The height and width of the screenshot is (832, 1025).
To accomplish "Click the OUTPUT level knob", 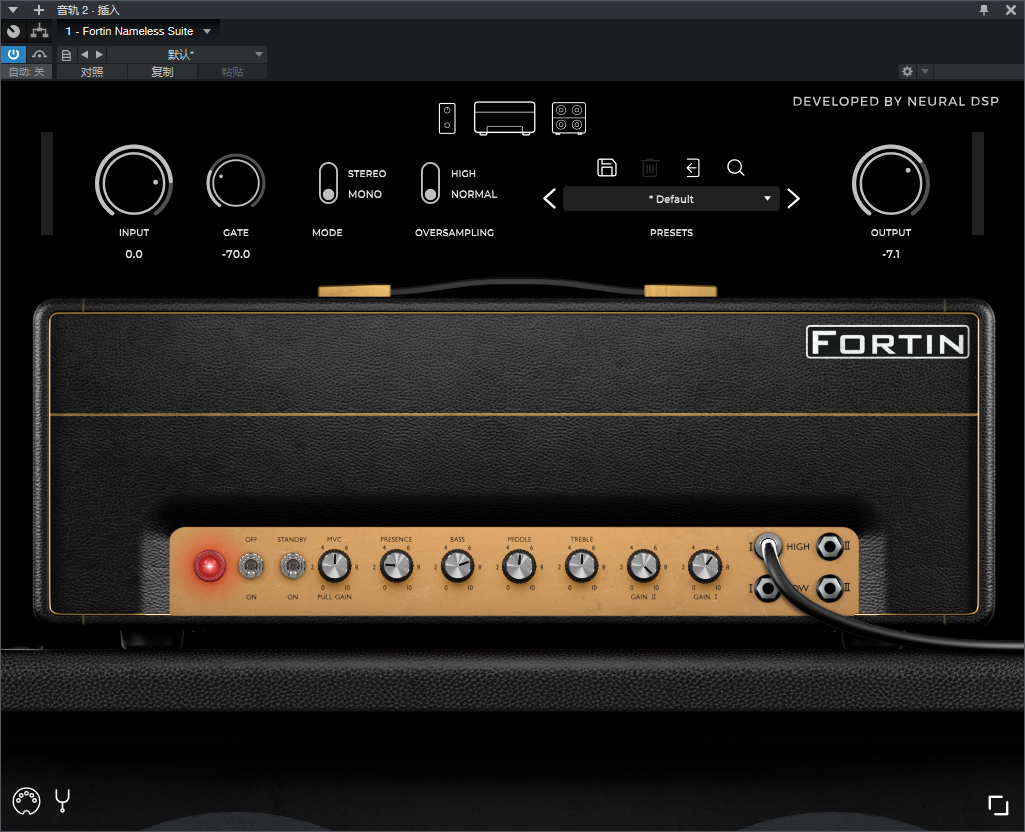I will [x=890, y=183].
